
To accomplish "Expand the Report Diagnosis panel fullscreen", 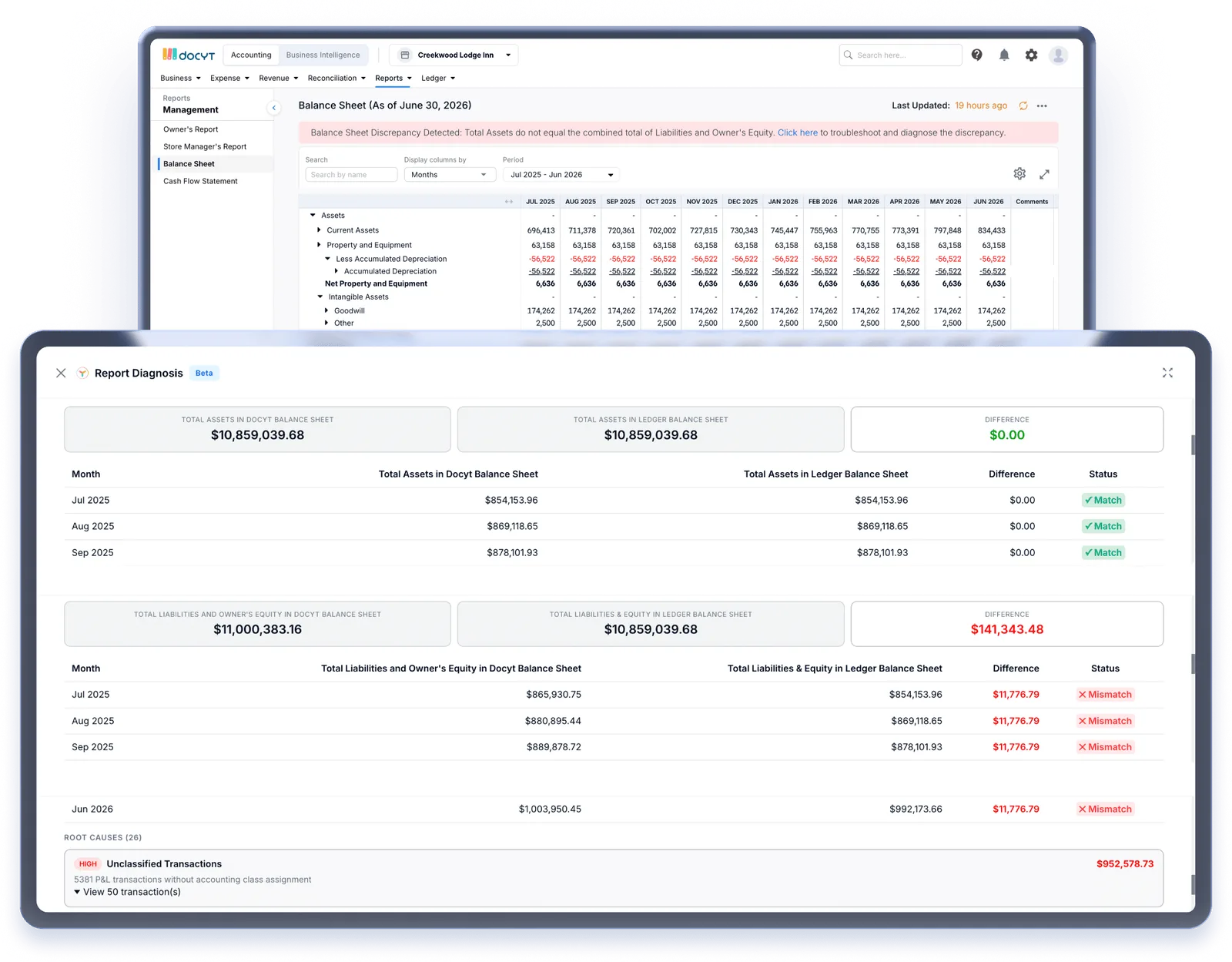I will (1167, 373).
